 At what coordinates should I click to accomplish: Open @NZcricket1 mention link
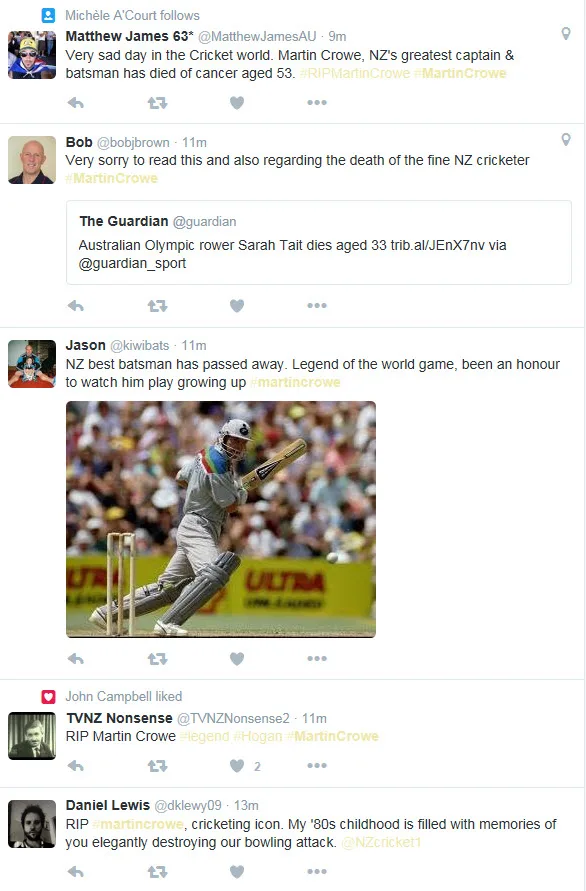tap(381, 842)
